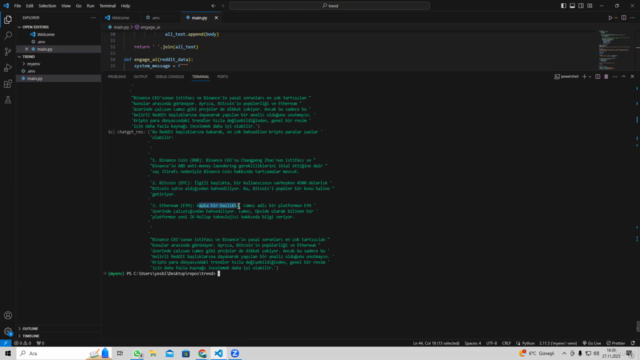Viewport: 640px width, 360px height.
Task: Click Go Live in status bar
Action: (591, 343)
